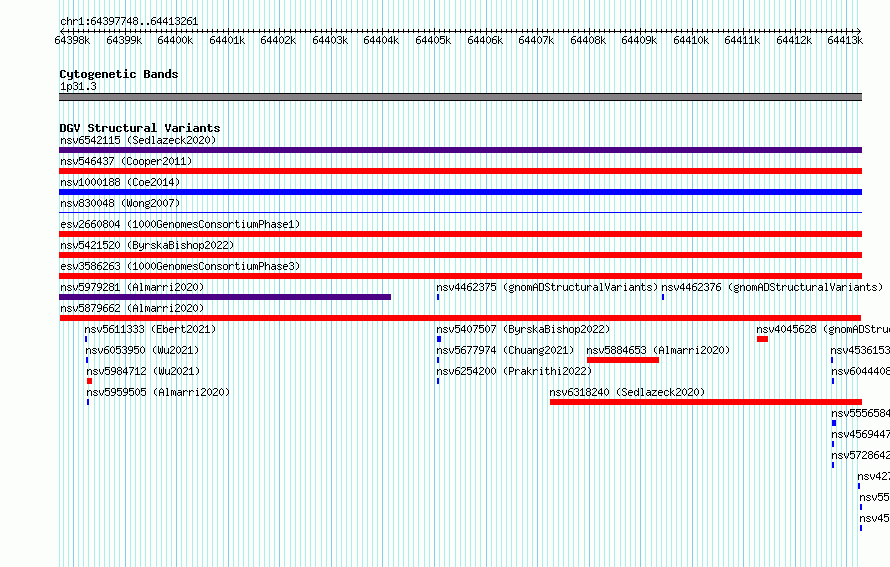Click the red bar under esv2660804
Image resolution: width=890 pixels, height=567 pixels.
pos(460,234)
